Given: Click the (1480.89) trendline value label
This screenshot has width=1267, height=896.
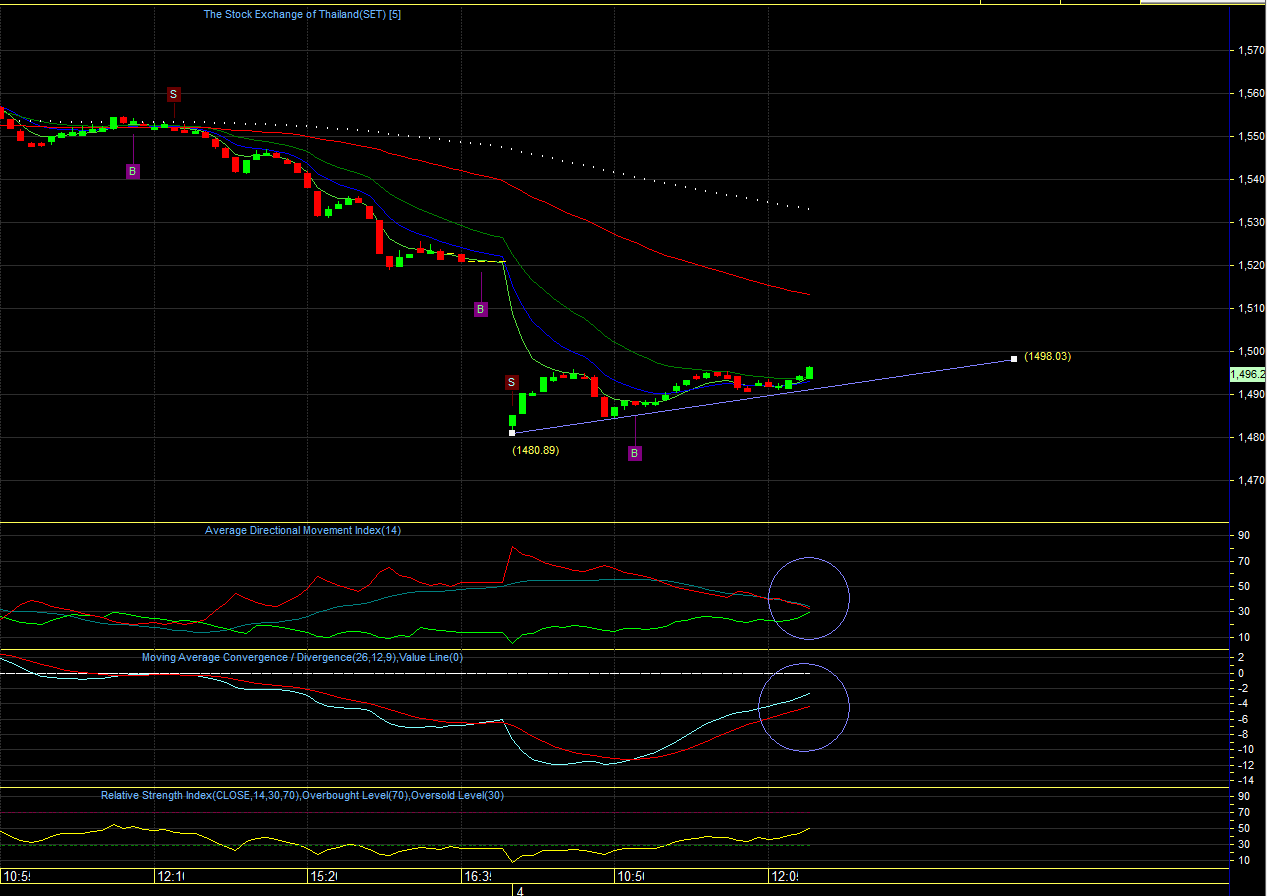Looking at the screenshot, I should [535, 451].
